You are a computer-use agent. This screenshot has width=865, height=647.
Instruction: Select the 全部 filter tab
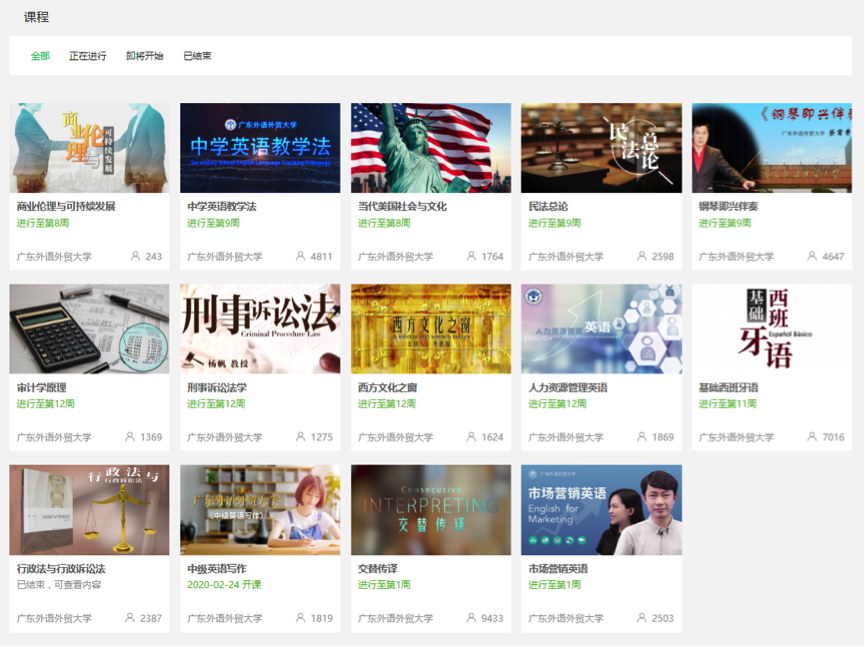click(x=40, y=56)
